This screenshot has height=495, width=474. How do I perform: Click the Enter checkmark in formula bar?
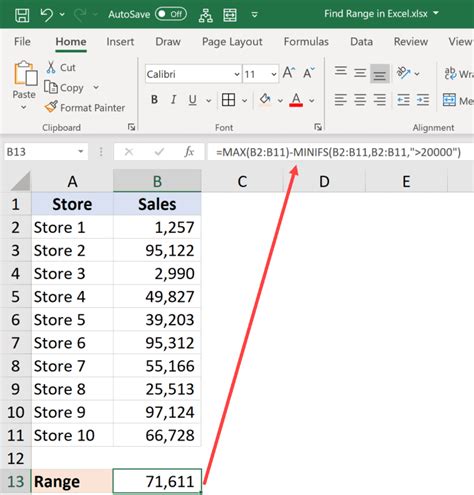tap(159, 152)
